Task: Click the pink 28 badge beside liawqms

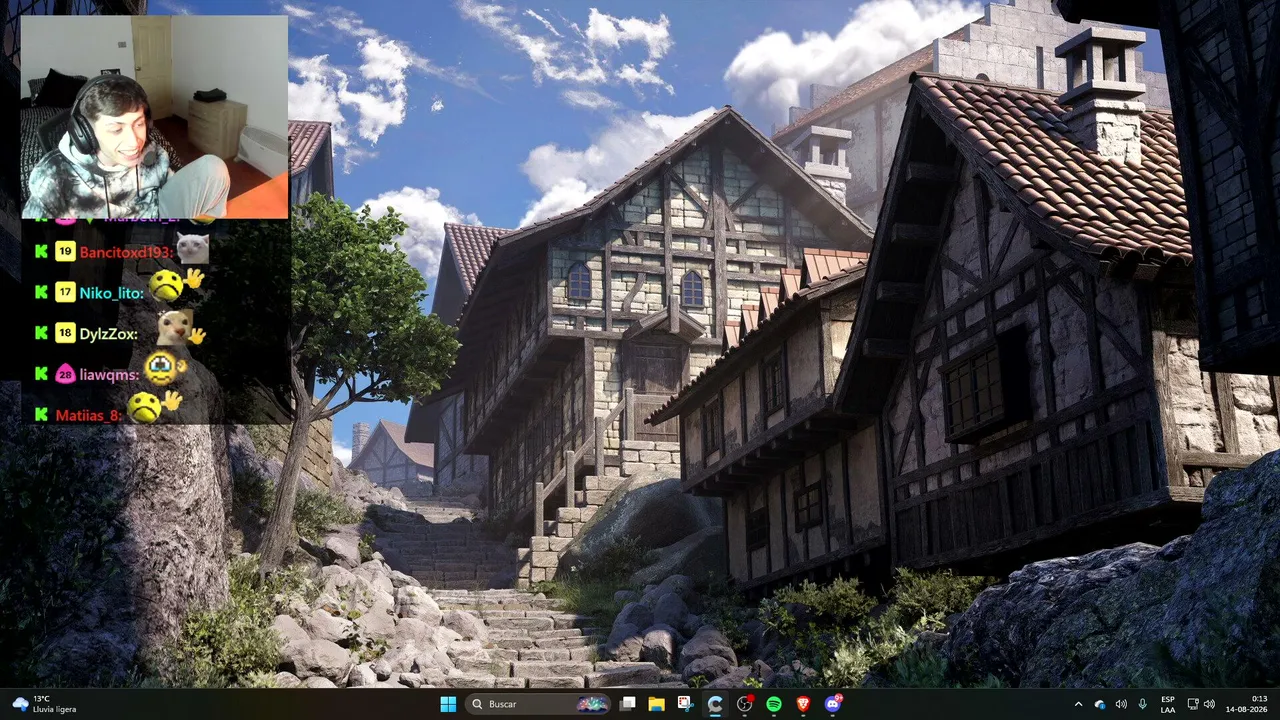Action: pos(65,374)
